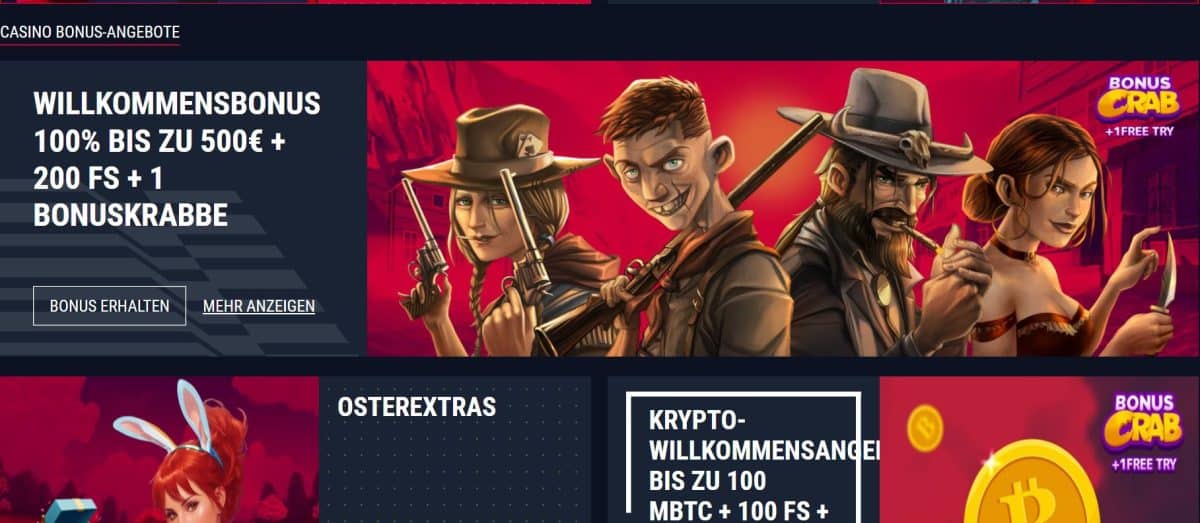Click the knife held by the red-haired woman
Image resolution: width=1200 pixels, height=523 pixels.
[1164, 273]
